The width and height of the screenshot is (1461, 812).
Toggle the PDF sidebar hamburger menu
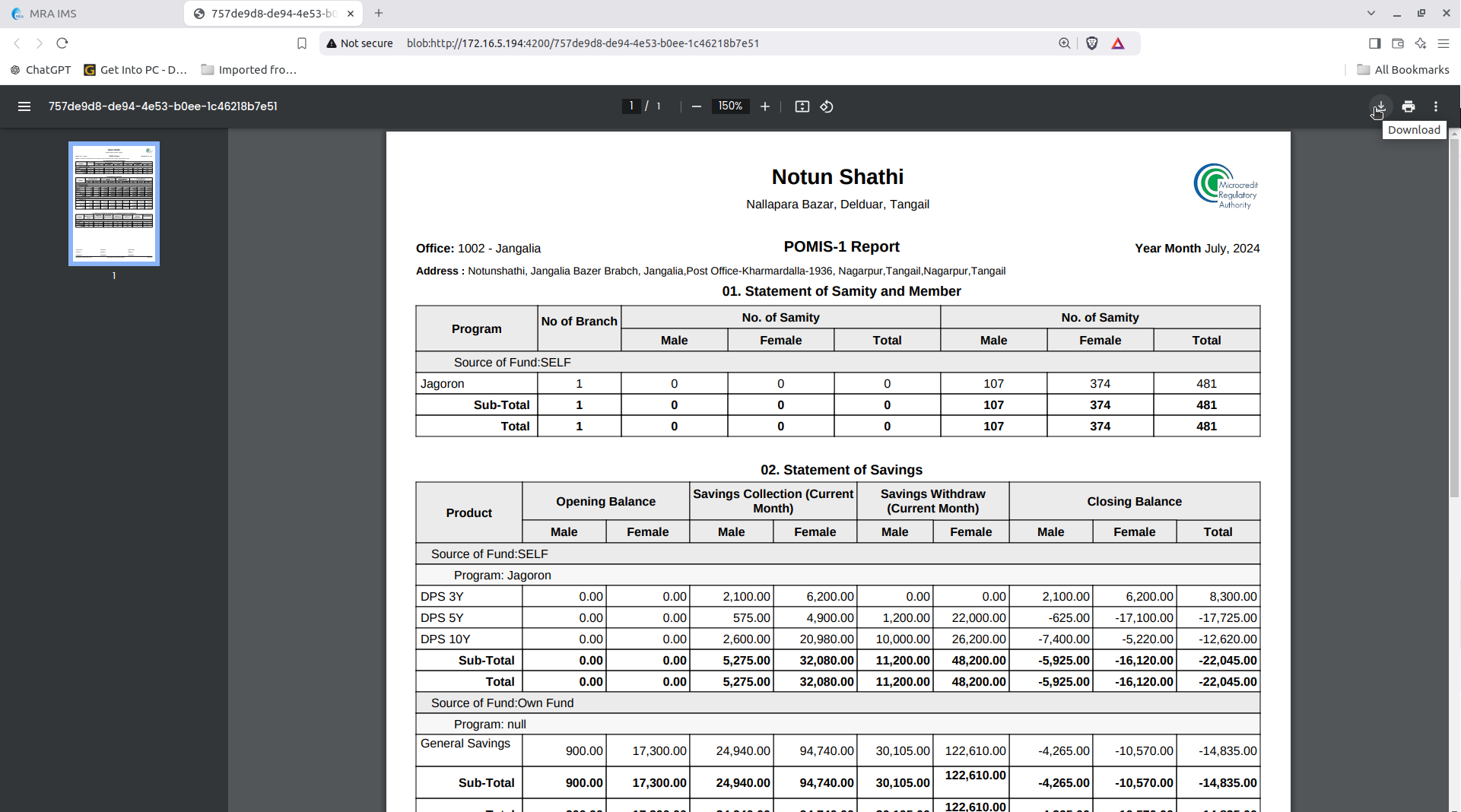point(24,106)
